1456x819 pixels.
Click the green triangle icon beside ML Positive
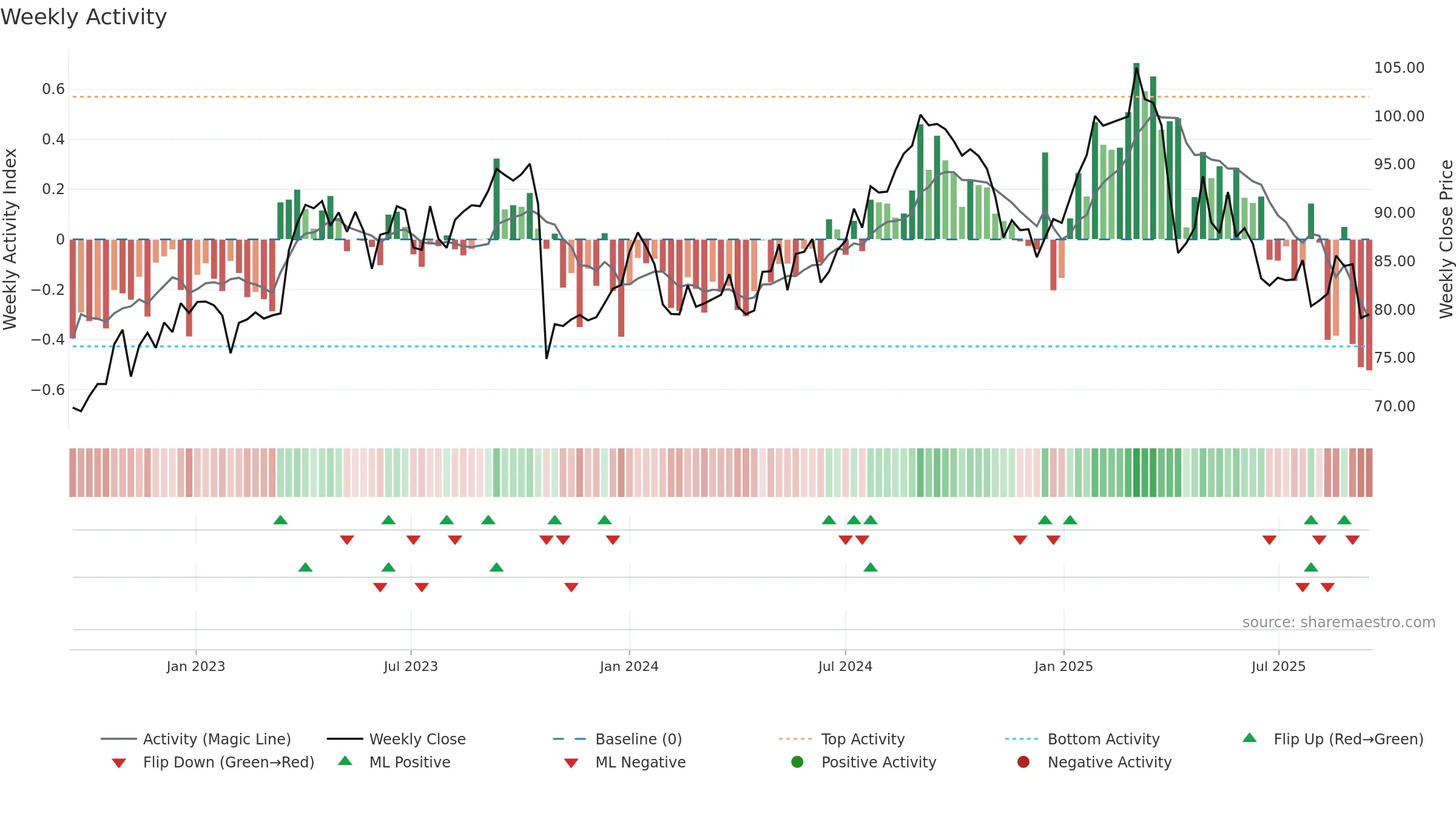coord(345,761)
